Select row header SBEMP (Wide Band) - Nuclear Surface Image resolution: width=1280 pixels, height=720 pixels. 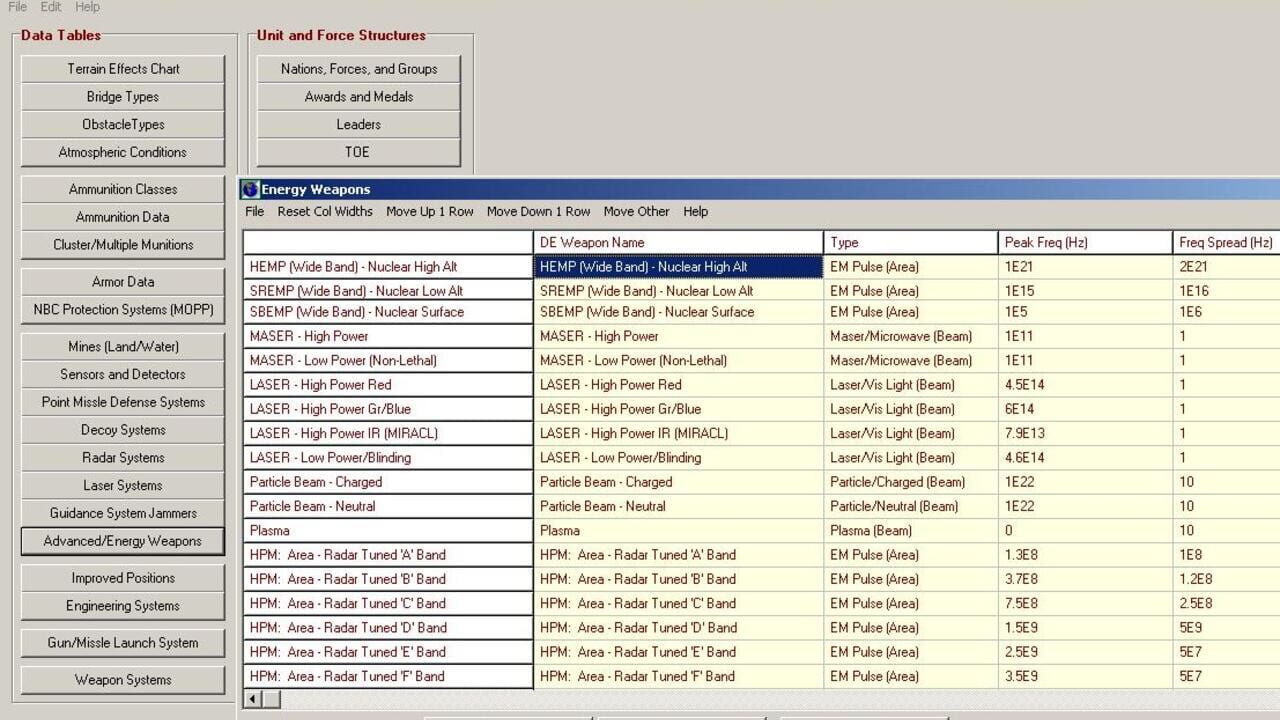point(388,312)
